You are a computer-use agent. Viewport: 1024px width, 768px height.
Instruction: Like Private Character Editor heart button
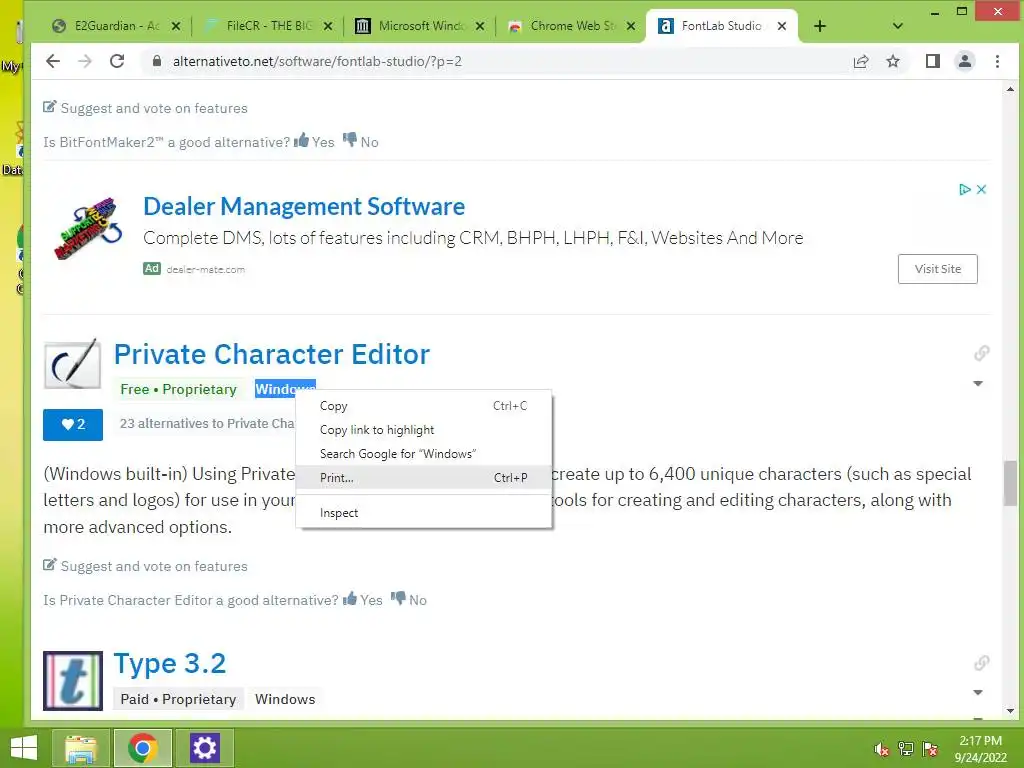(x=73, y=424)
